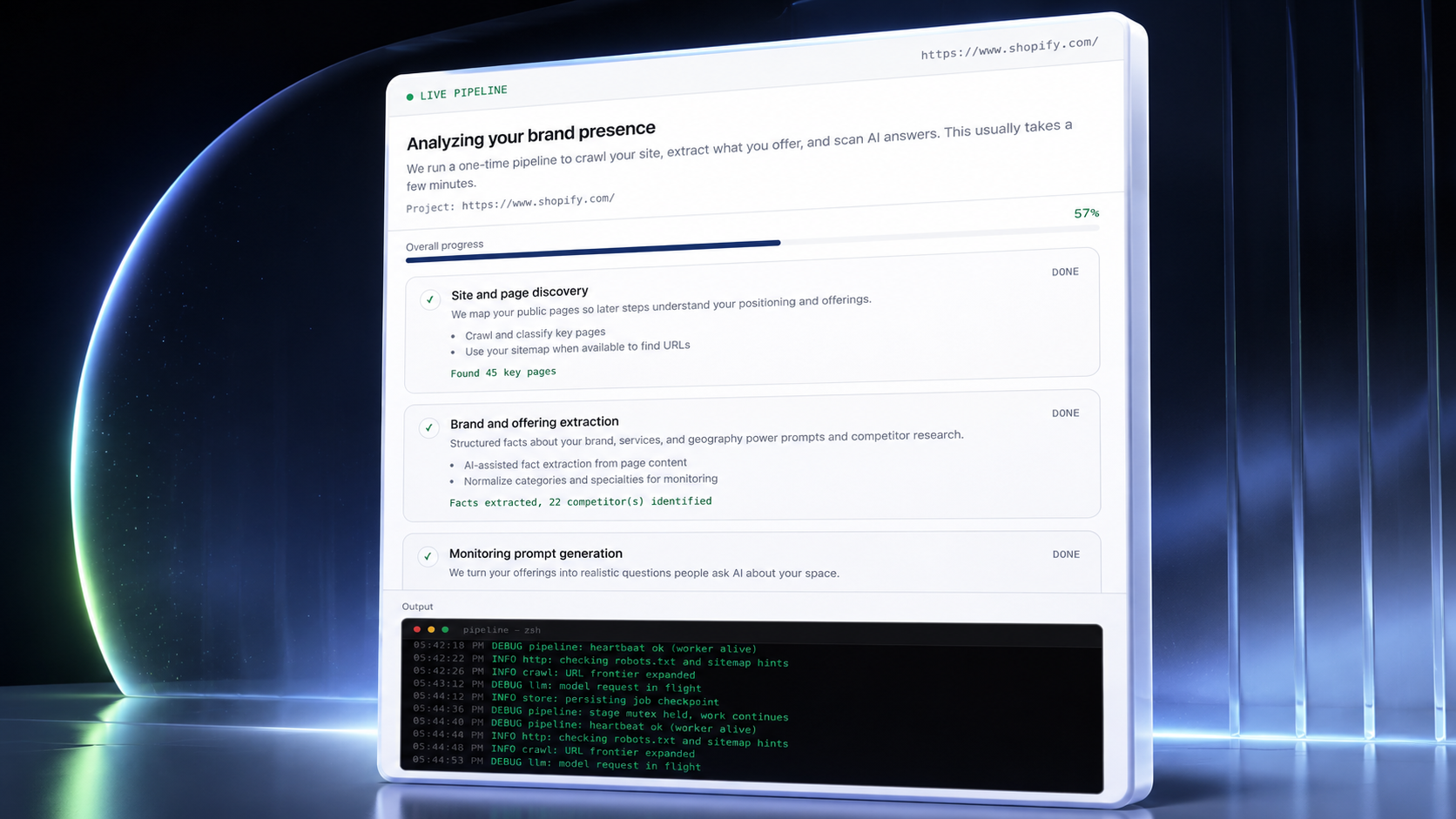Click the shopify.com URL at the top right

coord(1009,48)
